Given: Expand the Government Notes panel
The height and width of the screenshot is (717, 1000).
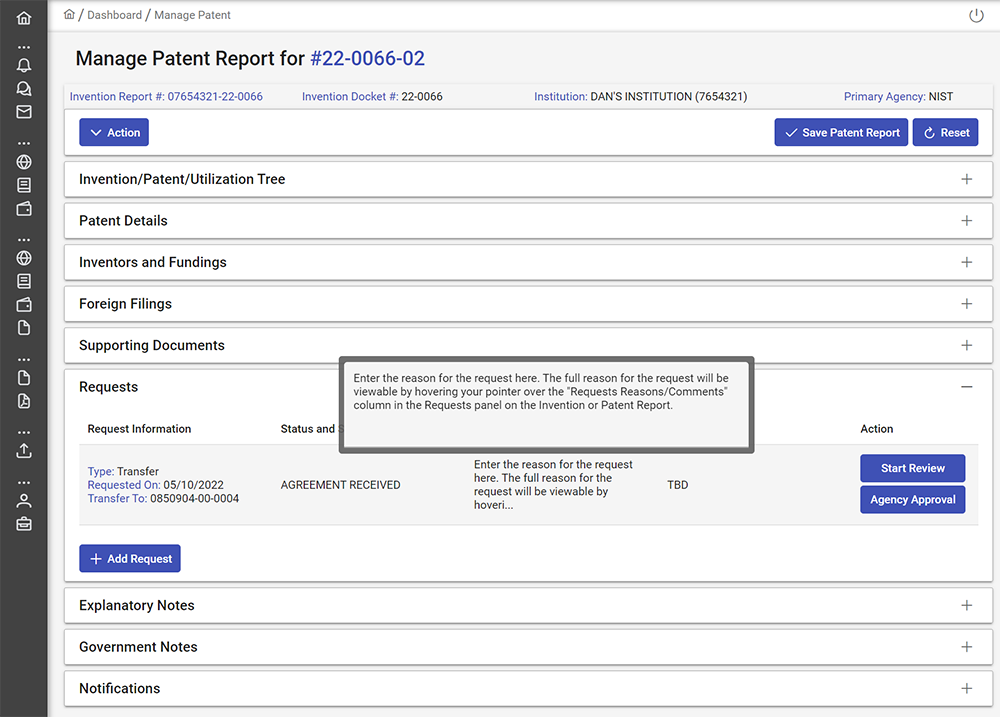Looking at the screenshot, I should pos(966,647).
